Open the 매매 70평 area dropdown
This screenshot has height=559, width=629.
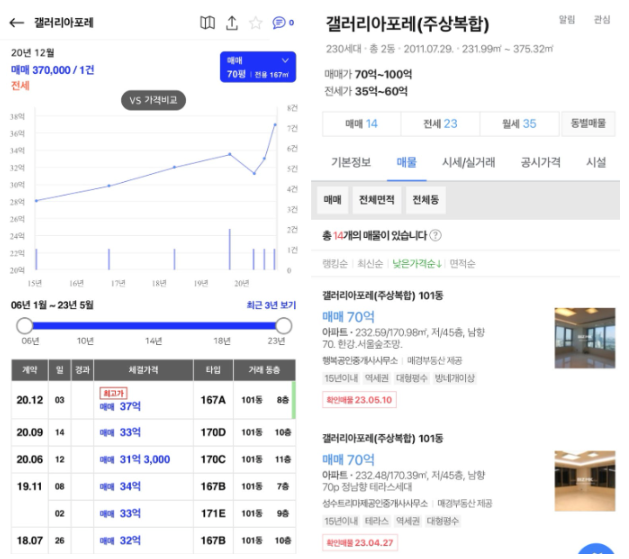pyautogui.click(x=258, y=67)
